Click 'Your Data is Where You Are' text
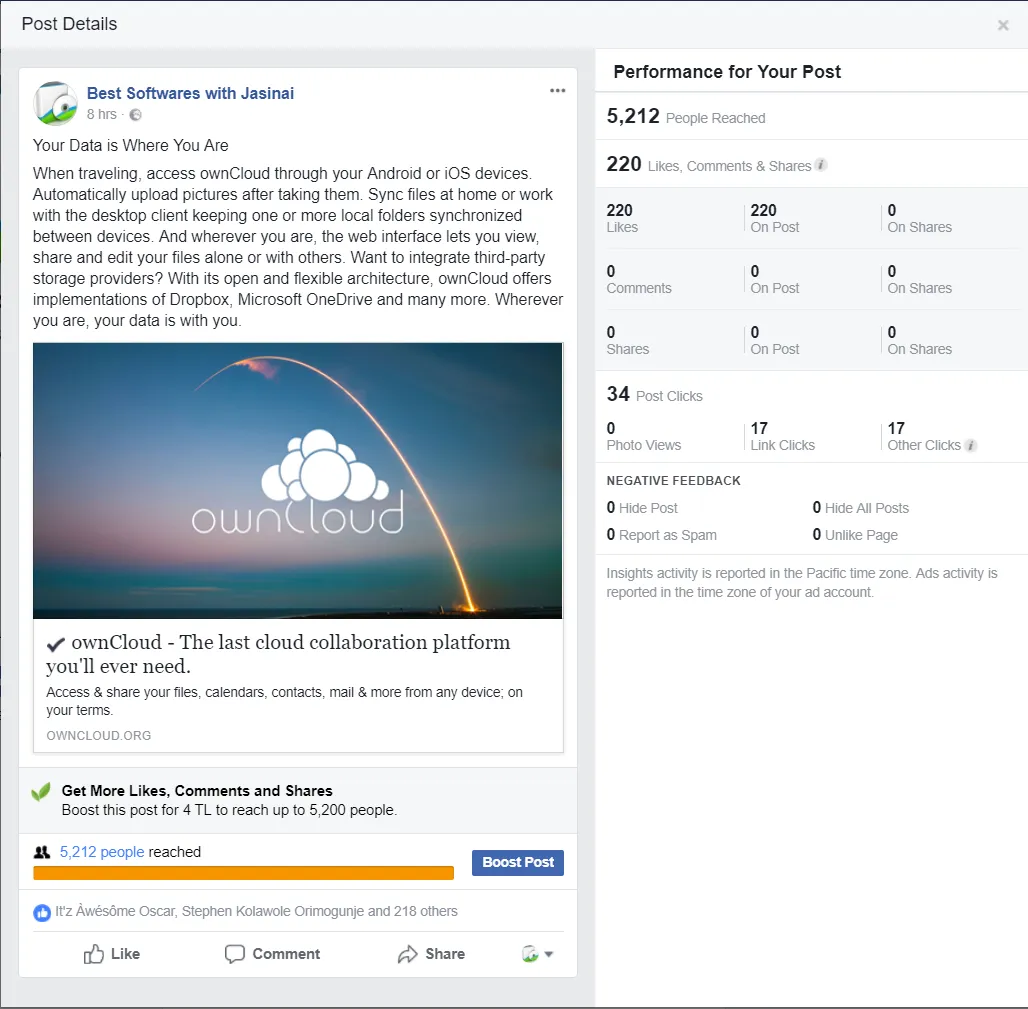Image resolution: width=1028 pixels, height=1009 pixels. coord(130,146)
